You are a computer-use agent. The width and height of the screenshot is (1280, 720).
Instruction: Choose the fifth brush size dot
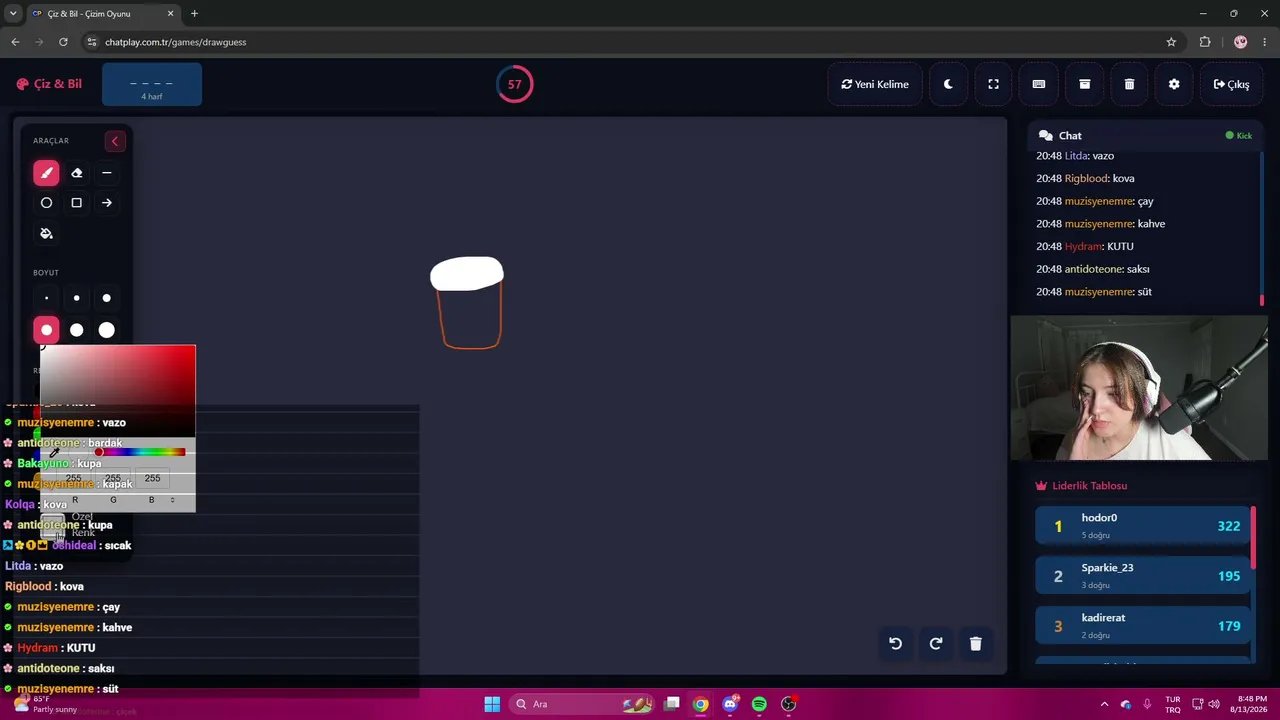coord(76,330)
